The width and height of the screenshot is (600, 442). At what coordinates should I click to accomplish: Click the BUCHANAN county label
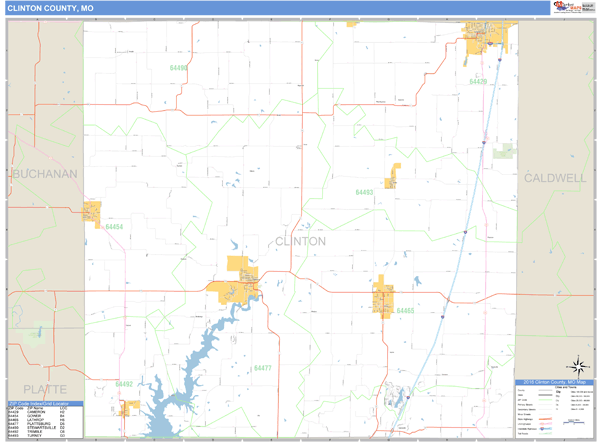coord(44,173)
